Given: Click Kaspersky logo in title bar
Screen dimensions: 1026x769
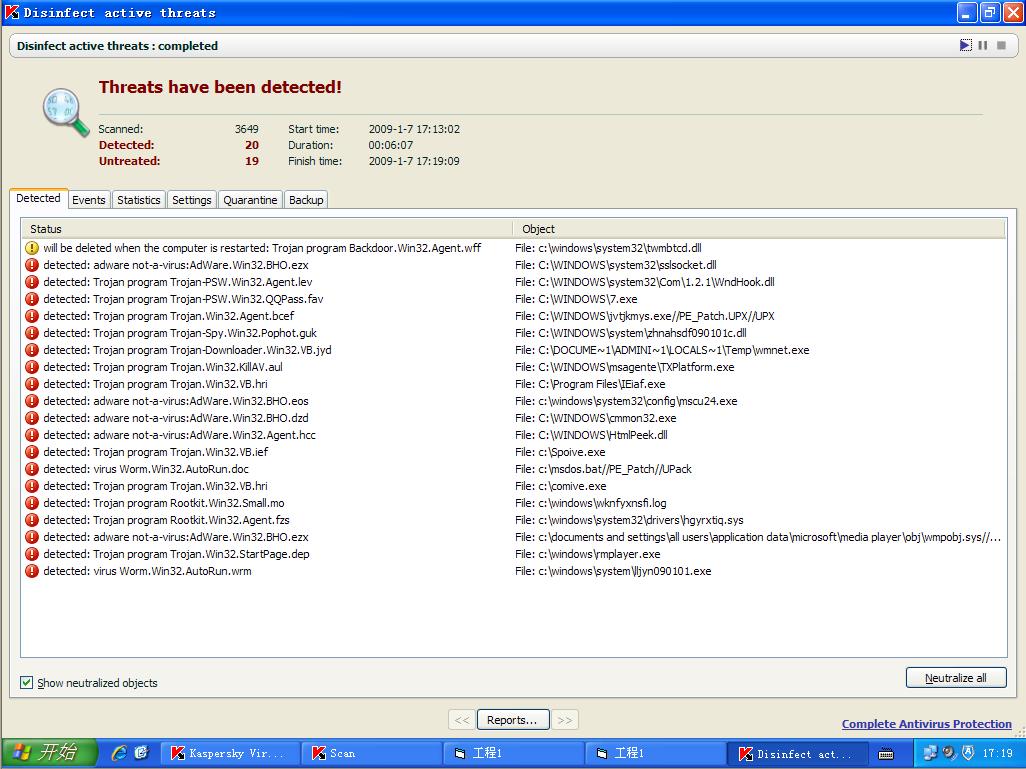Looking at the screenshot, I should tap(12, 12).
